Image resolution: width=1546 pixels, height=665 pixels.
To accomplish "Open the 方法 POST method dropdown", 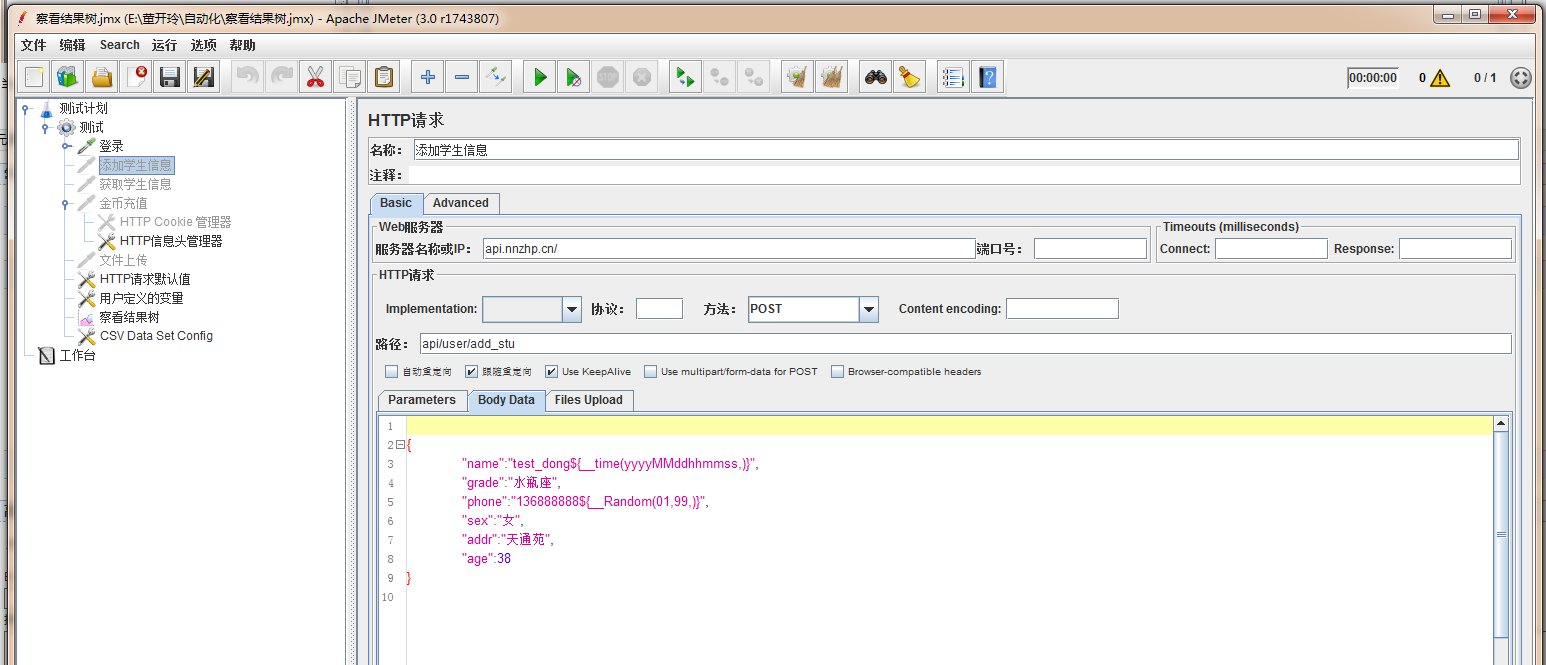I will tap(868, 309).
